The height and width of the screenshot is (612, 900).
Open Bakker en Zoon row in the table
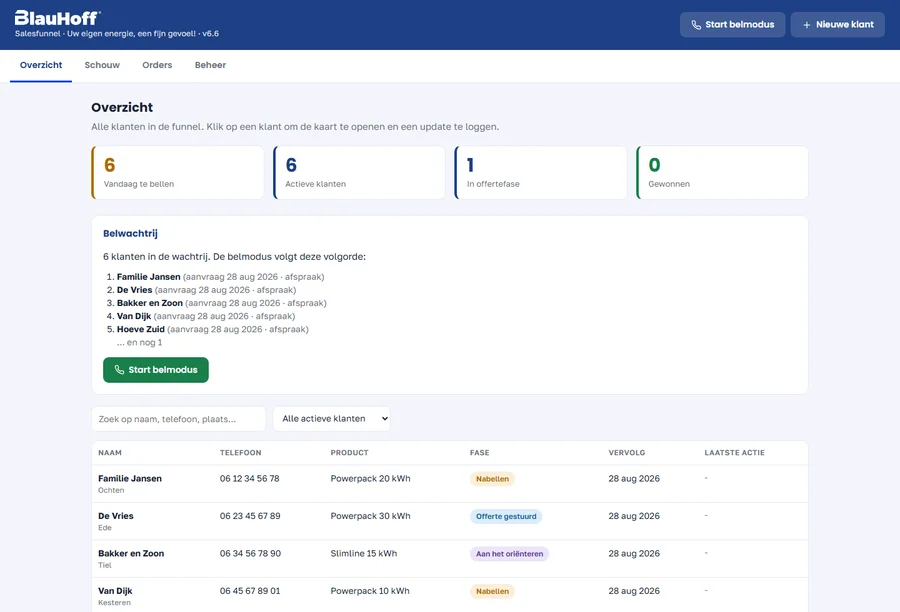point(450,559)
